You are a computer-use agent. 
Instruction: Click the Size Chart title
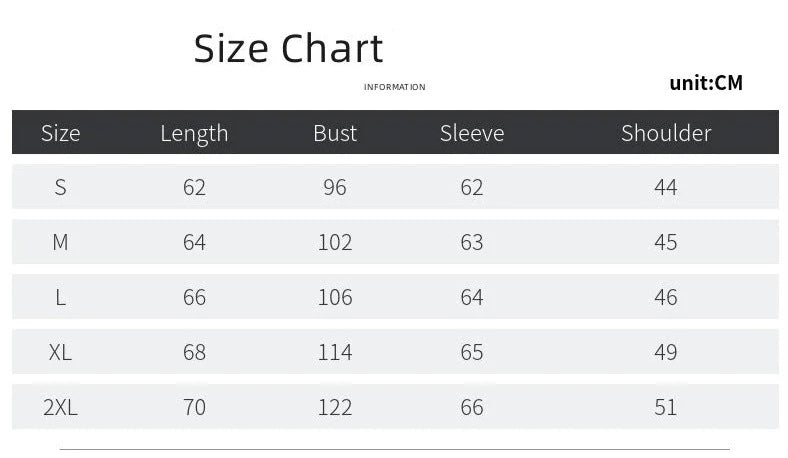(288, 48)
